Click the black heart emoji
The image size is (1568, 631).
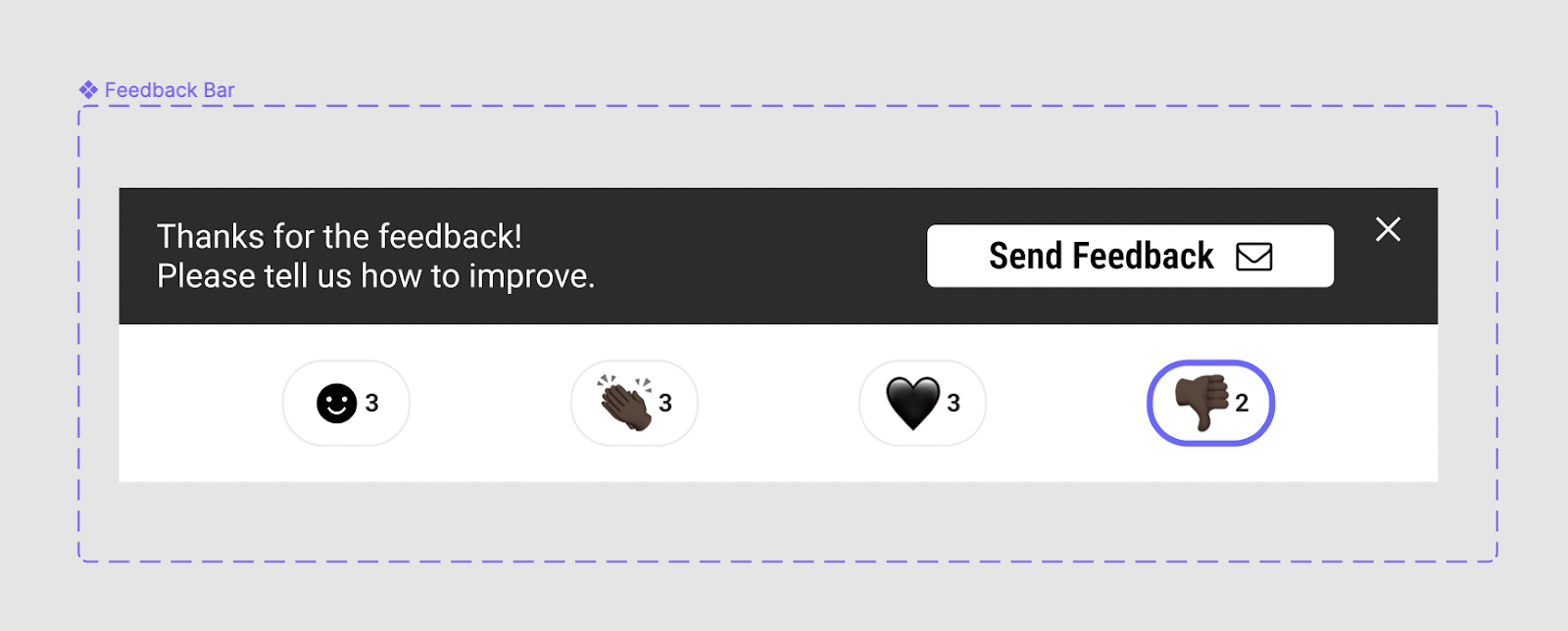(x=913, y=404)
